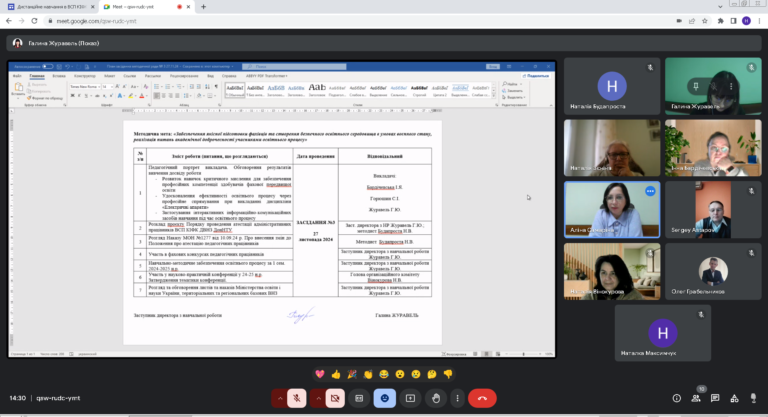Apply the large Aab heading style in Word
Viewport: 768px width, 417px height.
tap(317, 89)
